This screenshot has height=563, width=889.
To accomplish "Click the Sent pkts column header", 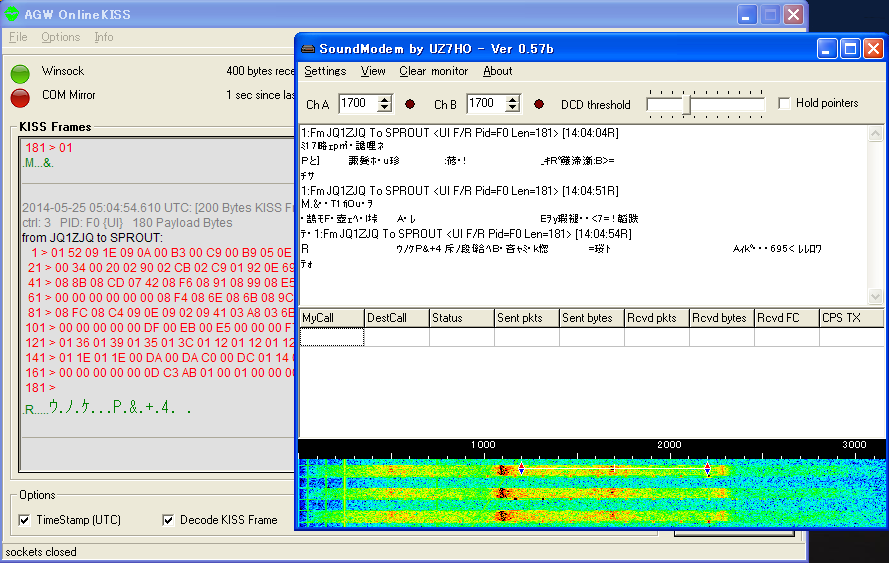I will coord(527,318).
